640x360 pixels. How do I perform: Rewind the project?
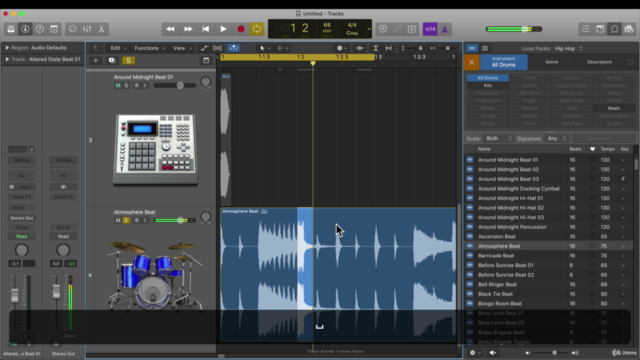[170, 29]
